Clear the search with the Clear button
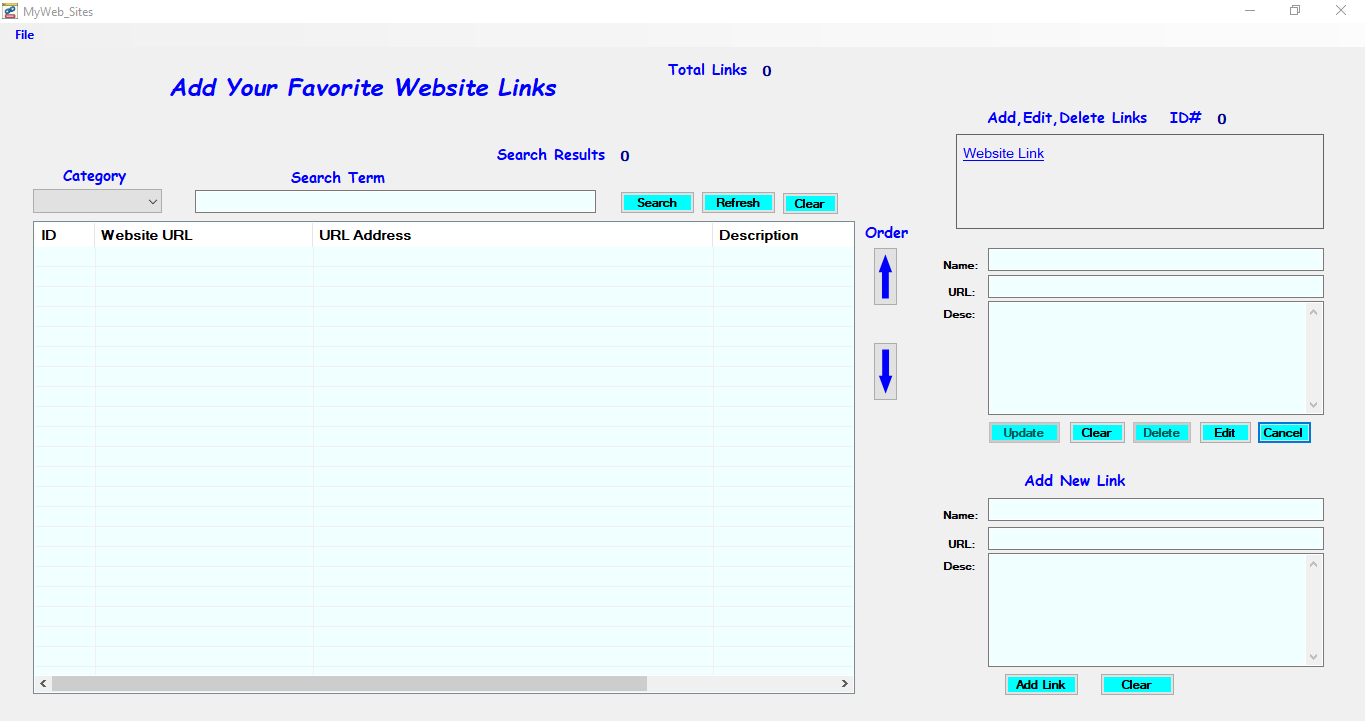The image size is (1365, 721). [x=810, y=203]
